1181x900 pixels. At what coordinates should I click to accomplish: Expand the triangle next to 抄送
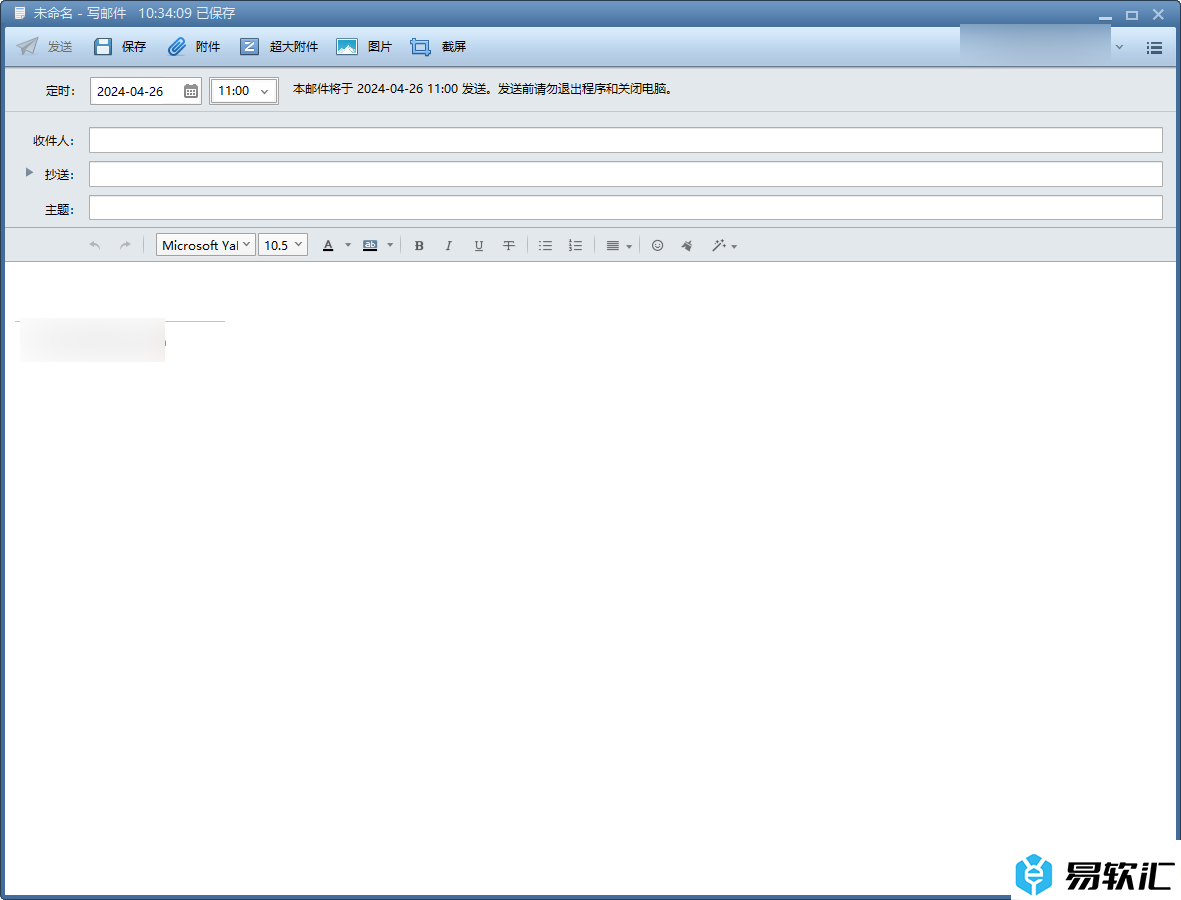[x=29, y=172]
